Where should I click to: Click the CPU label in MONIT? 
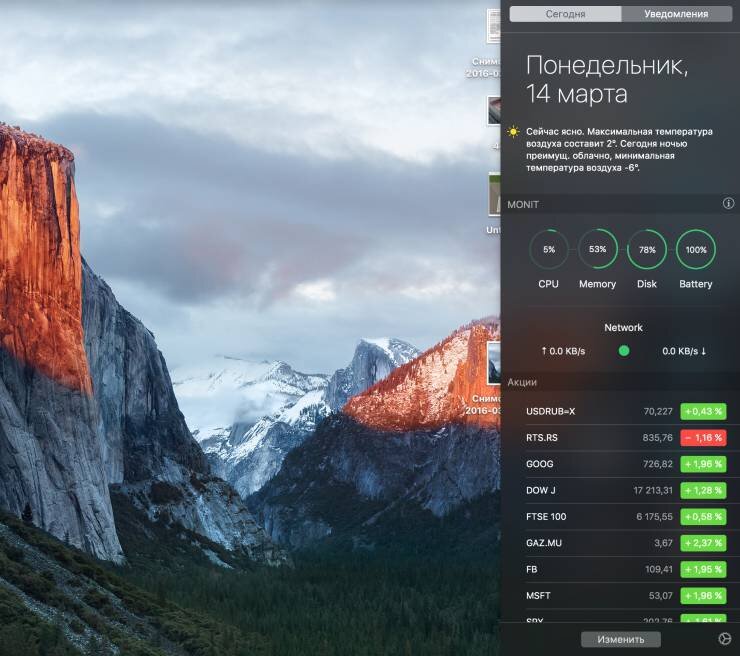[548, 284]
